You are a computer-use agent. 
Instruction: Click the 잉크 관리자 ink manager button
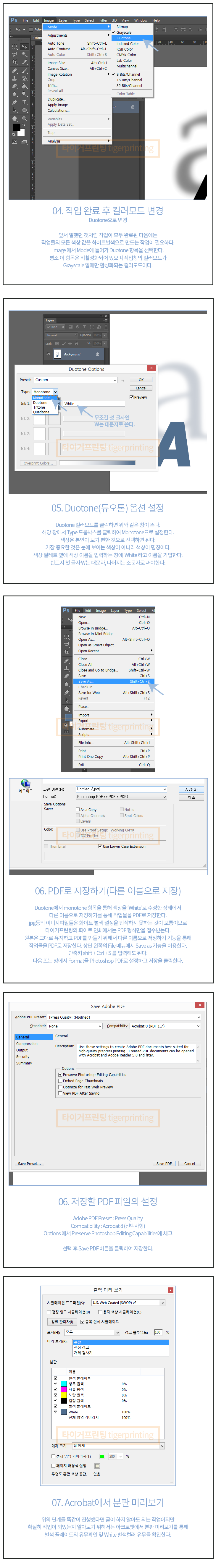tap(62, 1321)
